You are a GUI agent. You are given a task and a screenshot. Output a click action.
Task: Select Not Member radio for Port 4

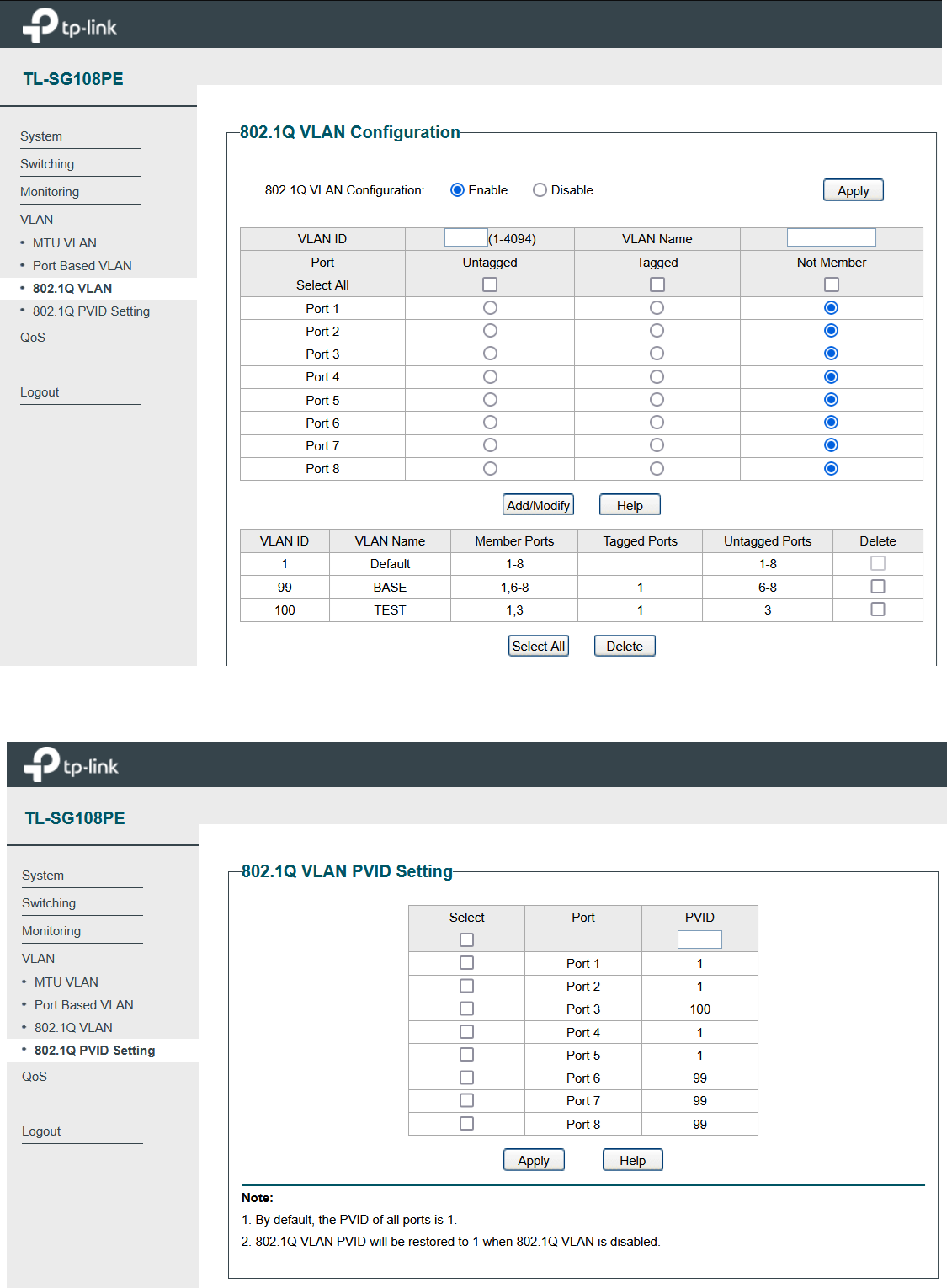click(832, 377)
